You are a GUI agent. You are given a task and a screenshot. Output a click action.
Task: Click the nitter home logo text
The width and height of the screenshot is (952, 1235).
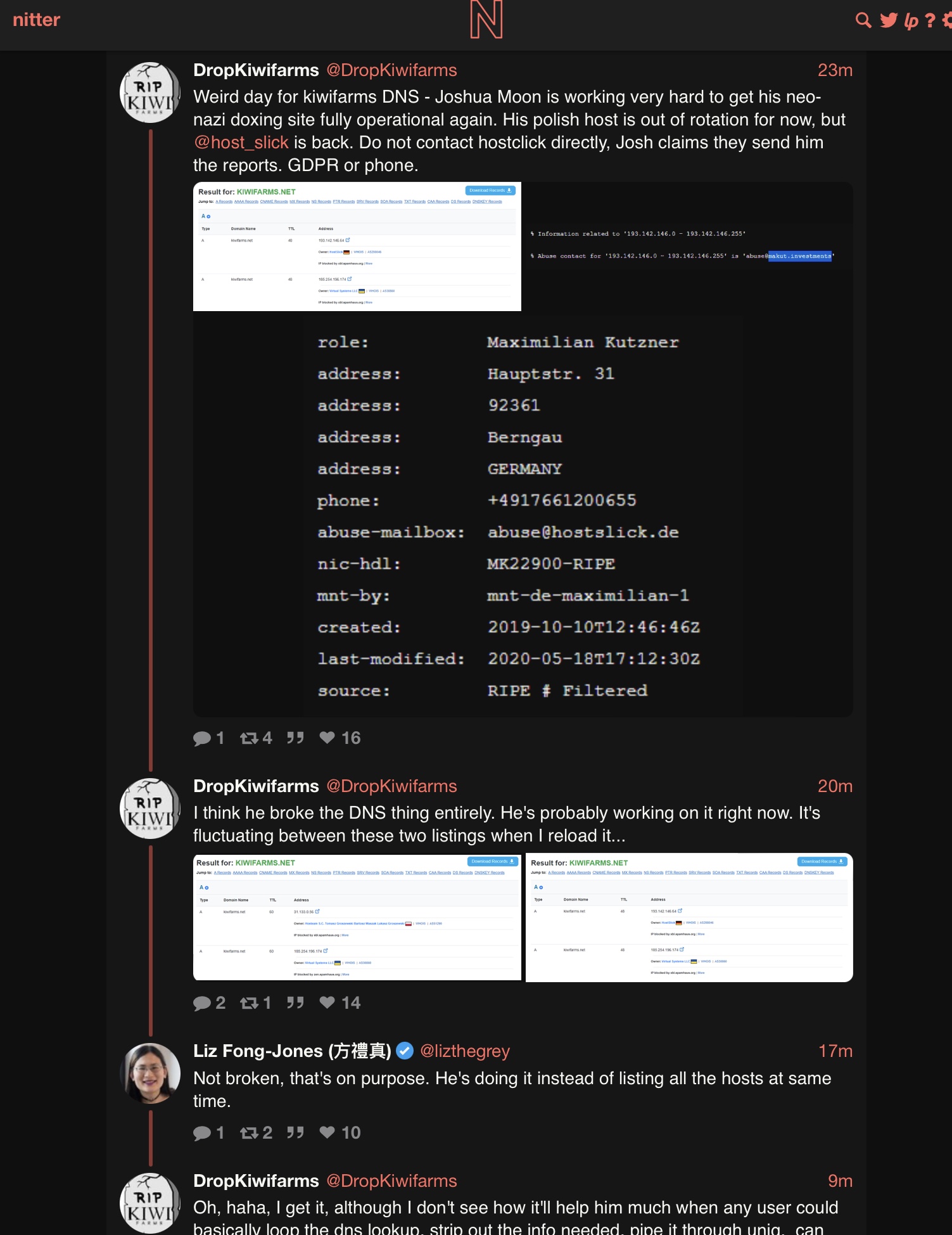click(x=36, y=20)
